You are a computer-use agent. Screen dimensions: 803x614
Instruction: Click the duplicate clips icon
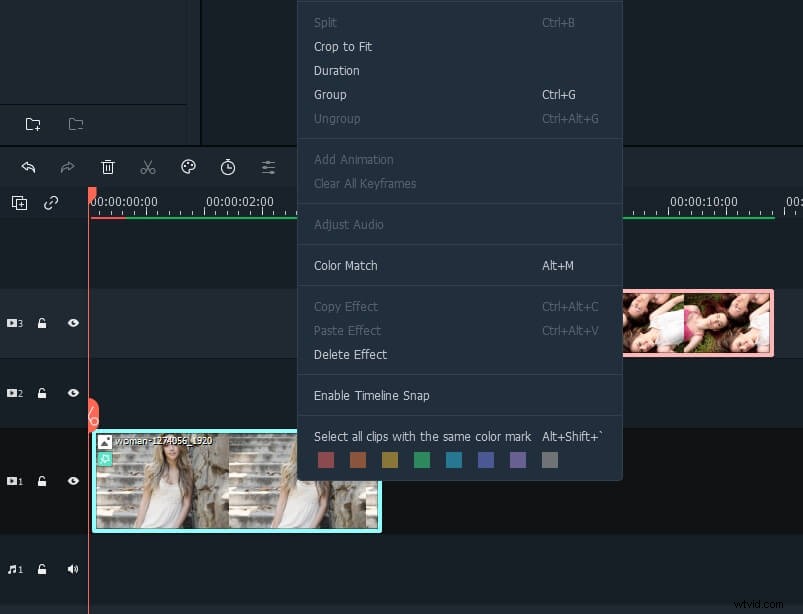[x=19, y=202]
